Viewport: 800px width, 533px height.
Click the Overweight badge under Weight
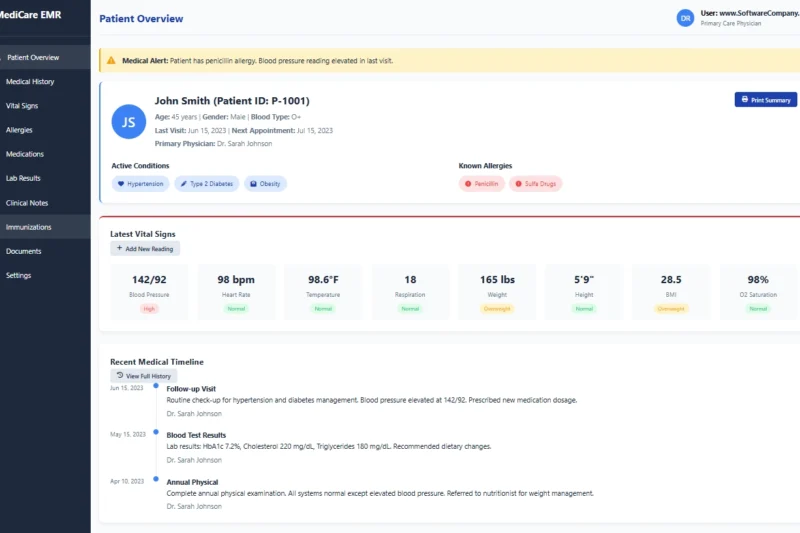pyautogui.click(x=497, y=309)
